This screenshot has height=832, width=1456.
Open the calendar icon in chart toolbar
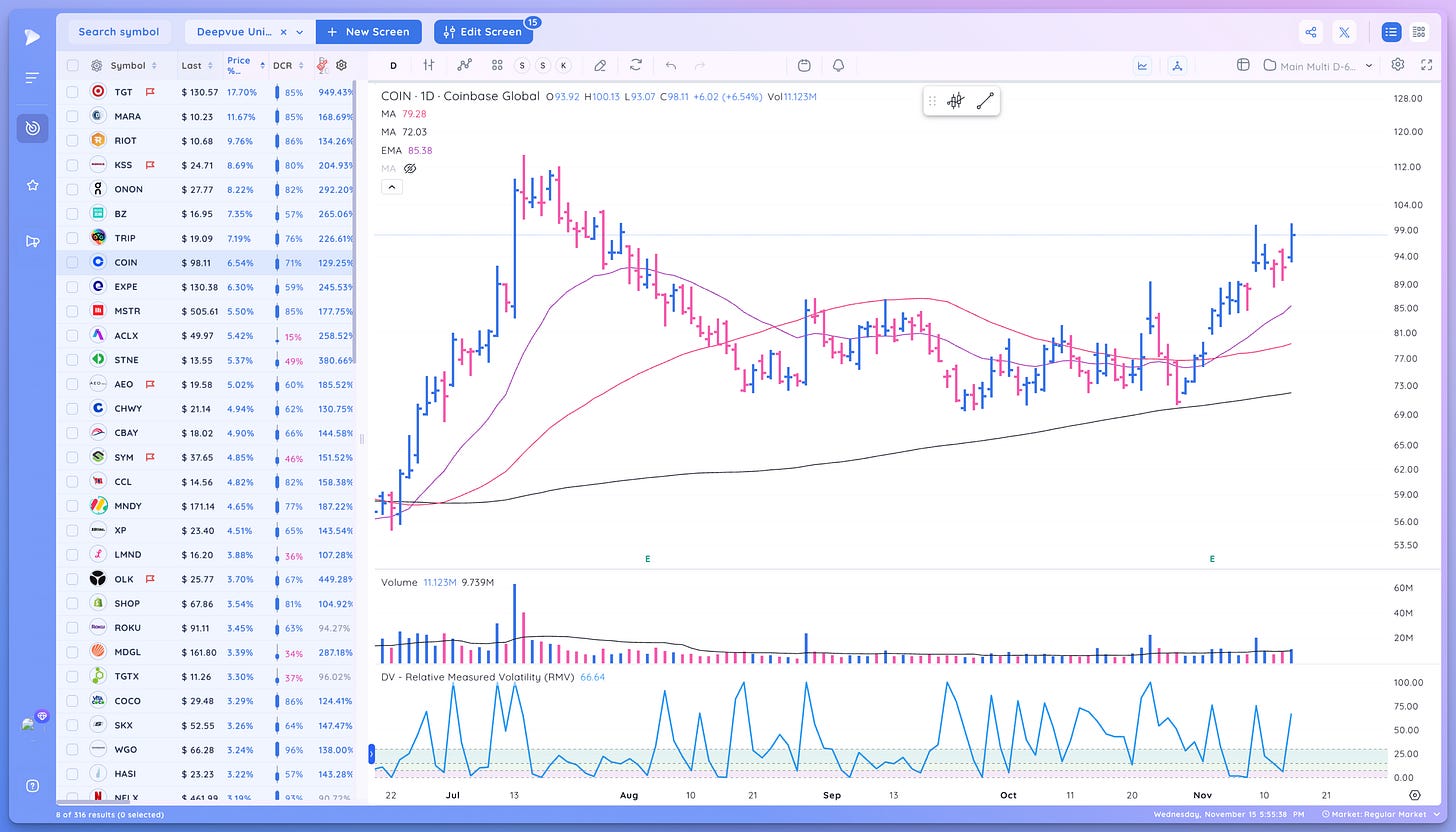pyautogui.click(x=805, y=65)
